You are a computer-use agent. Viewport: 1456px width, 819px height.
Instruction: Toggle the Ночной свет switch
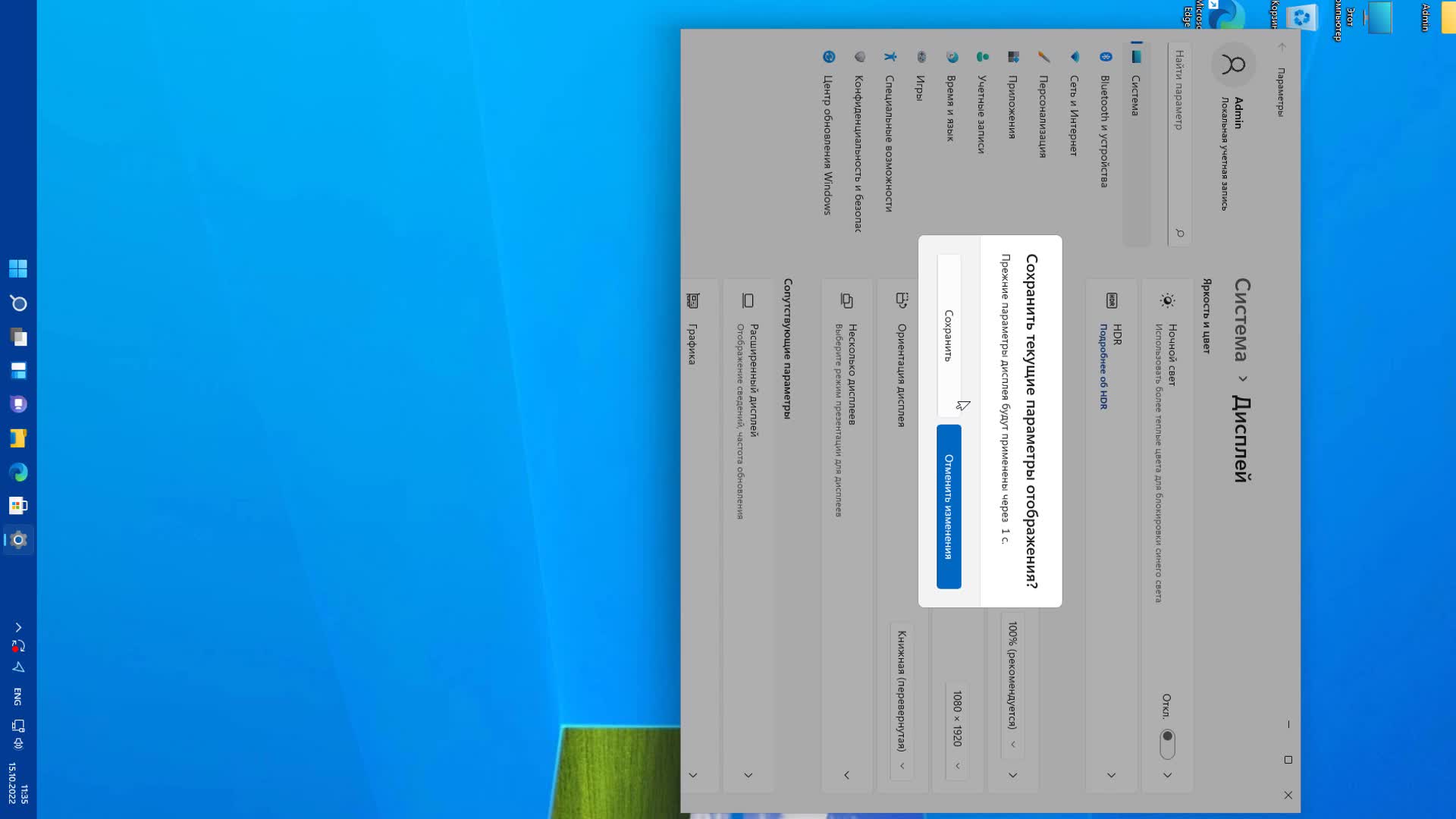pyautogui.click(x=1167, y=743)
